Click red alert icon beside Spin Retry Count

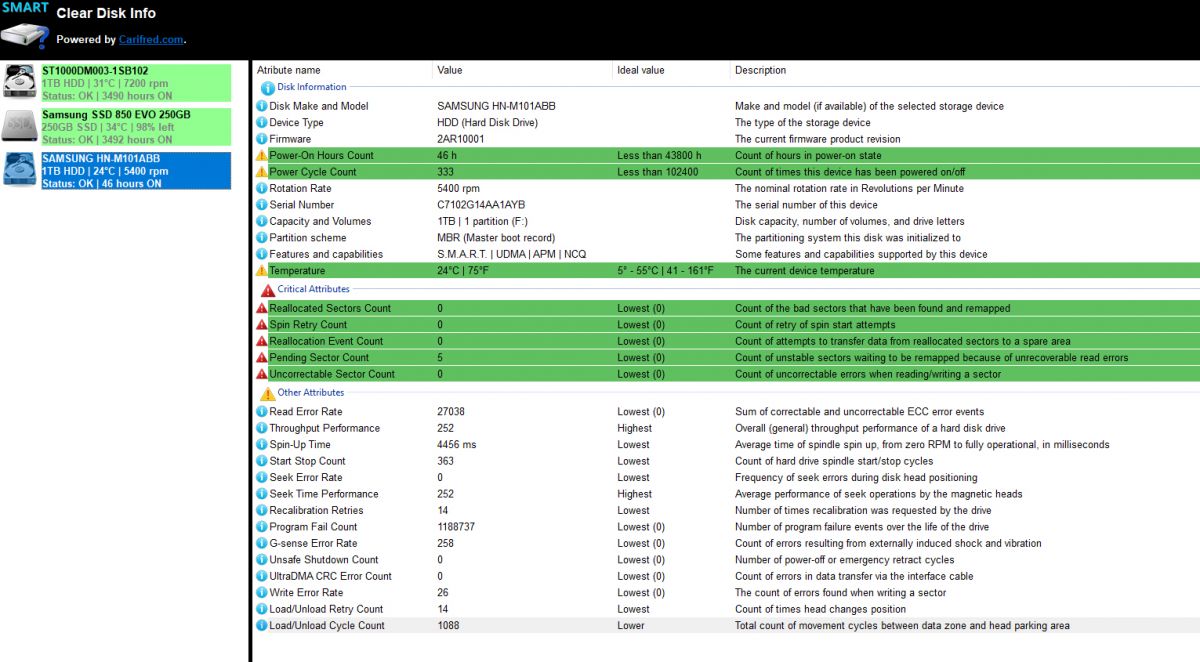(262, 325)
